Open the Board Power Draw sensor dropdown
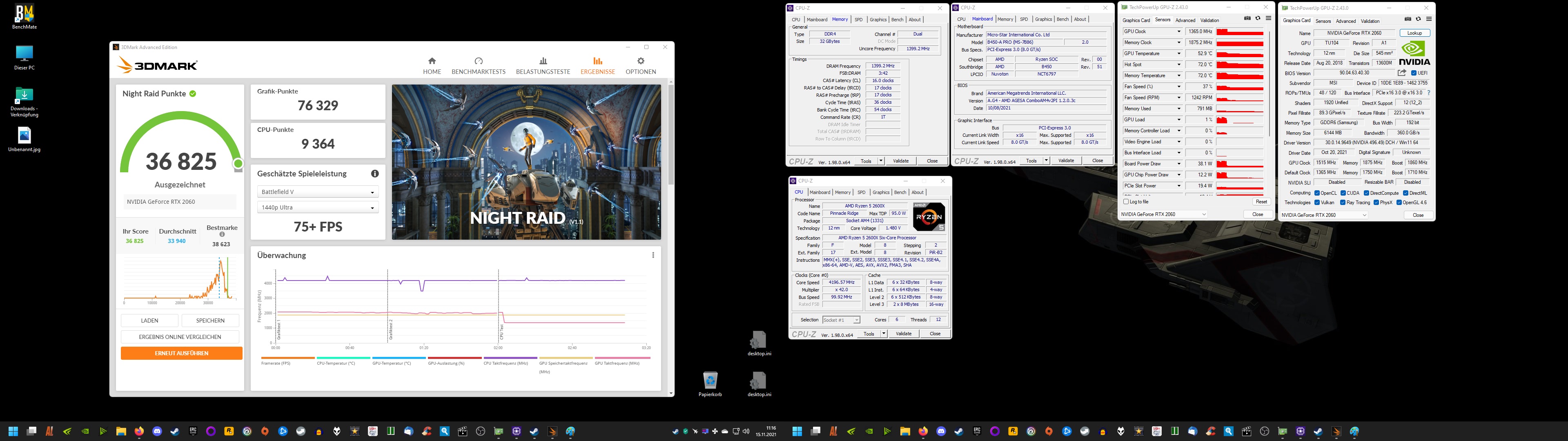This screenshot has height=441, width=1568. pos(1178,164)
